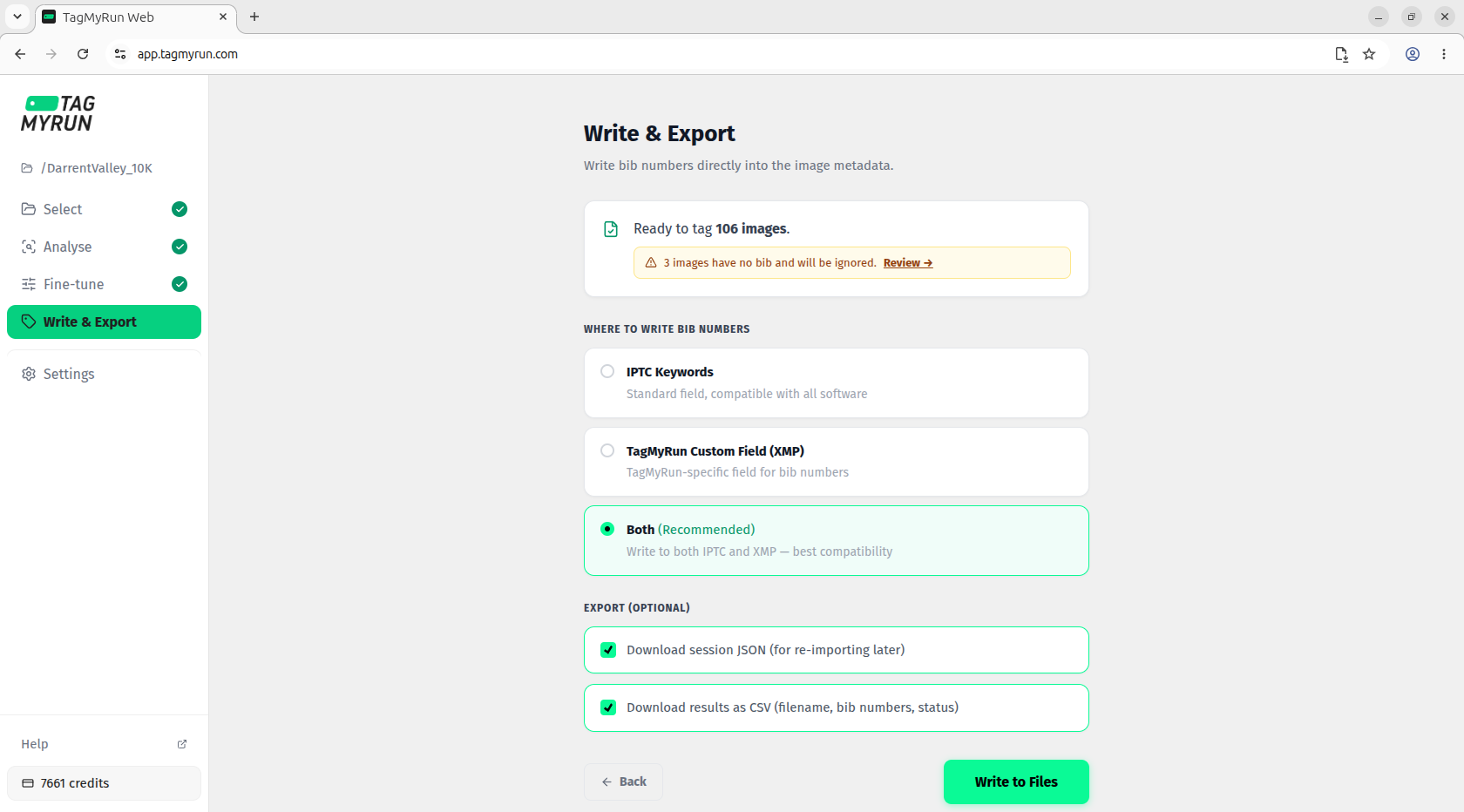
Task: Open Help link in sidebar
Action: point(104,744)
